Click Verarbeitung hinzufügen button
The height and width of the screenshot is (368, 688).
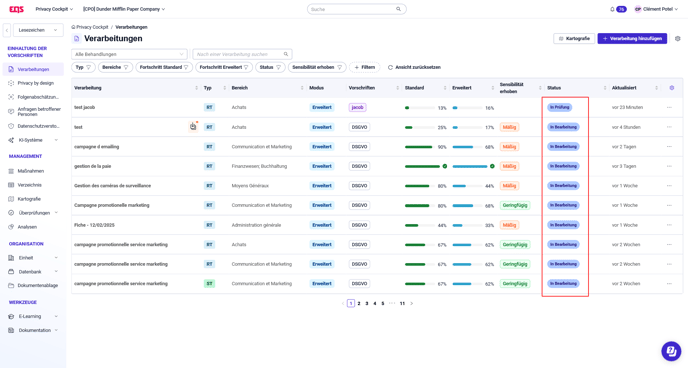[632, 39]
